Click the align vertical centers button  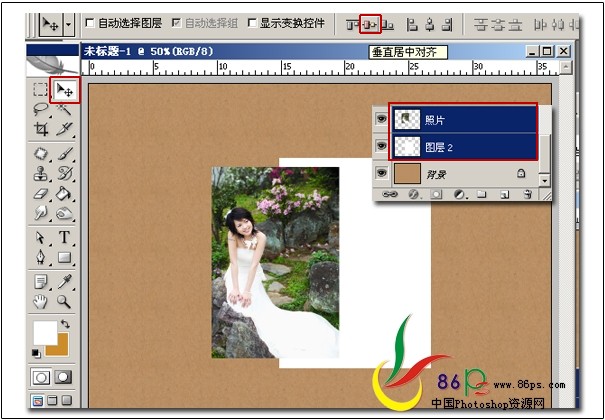(x=370, y=25)
